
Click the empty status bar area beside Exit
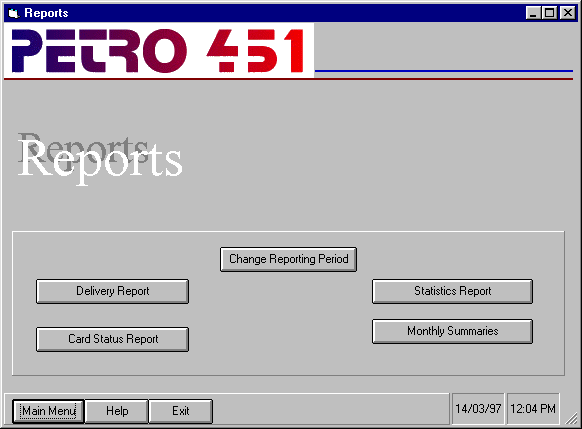[331, 409]
